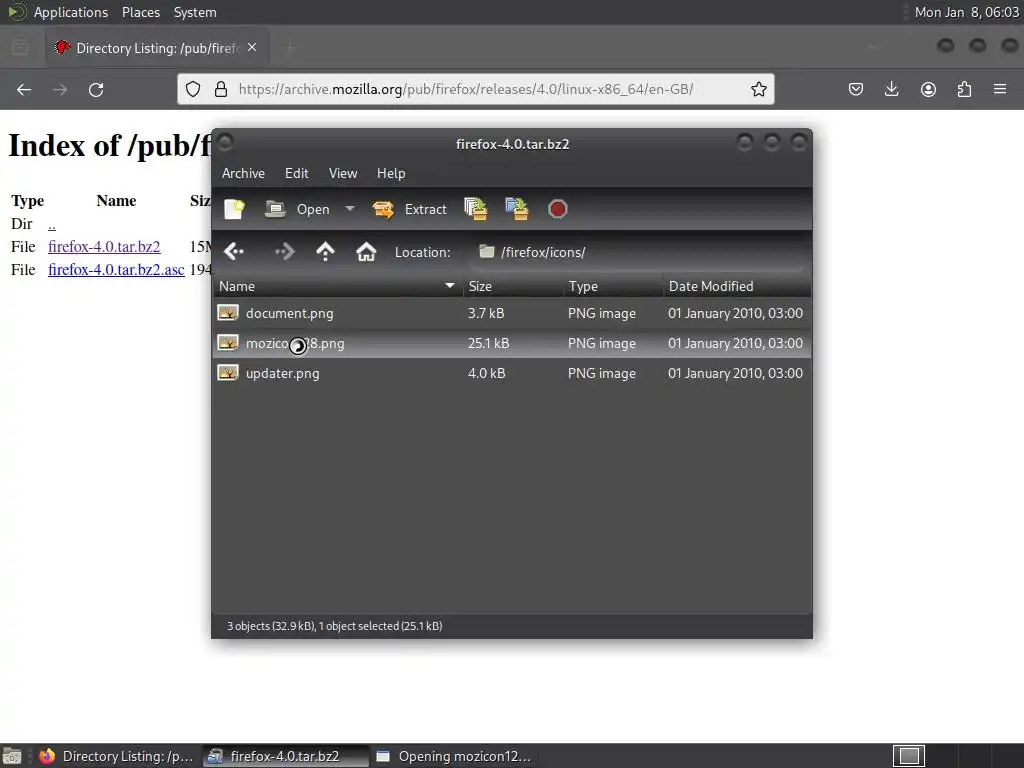Open Firefox downloads panel

click(x=891, y=89)
